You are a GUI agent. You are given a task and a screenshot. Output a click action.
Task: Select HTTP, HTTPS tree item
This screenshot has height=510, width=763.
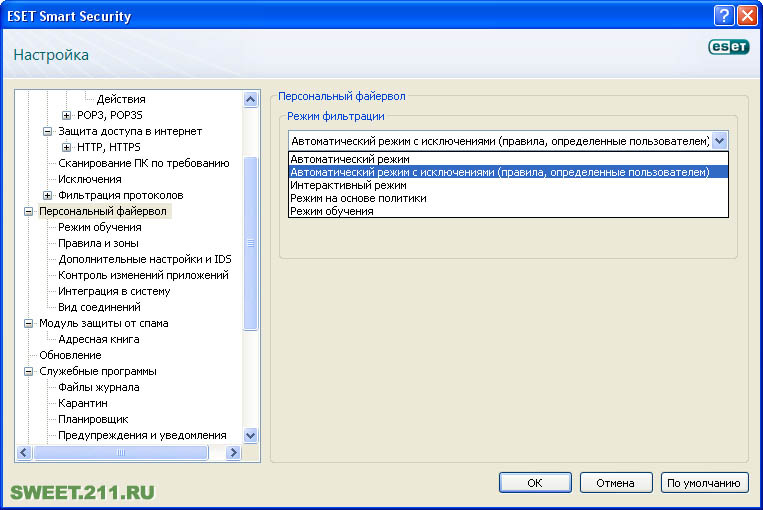(x=109, y=147)
